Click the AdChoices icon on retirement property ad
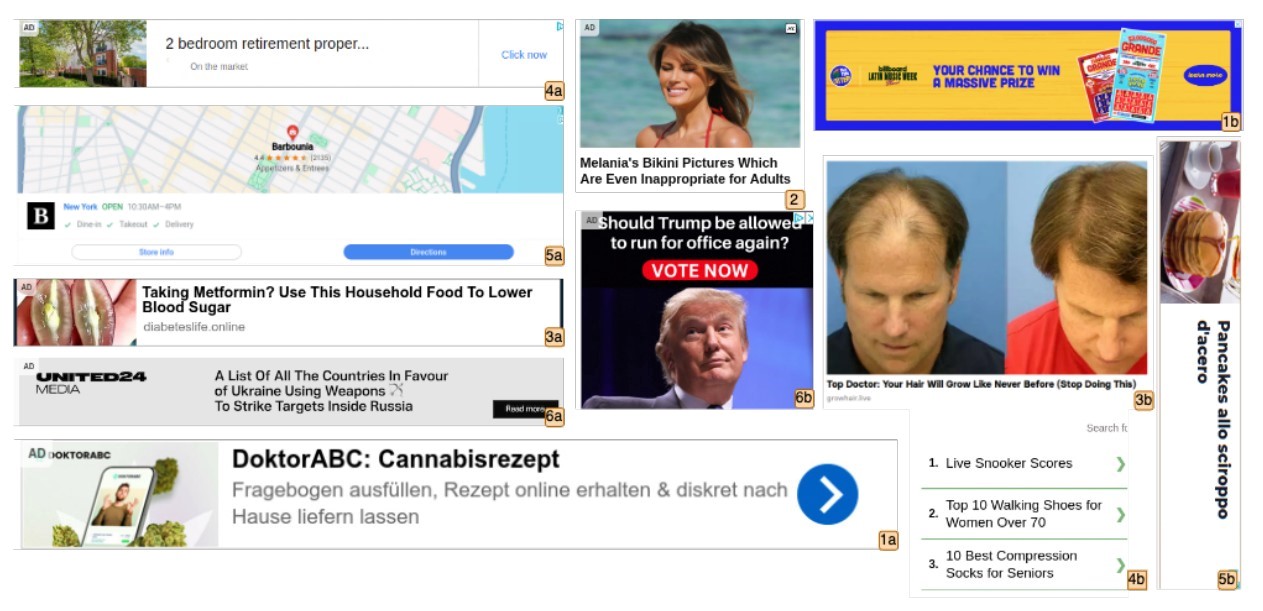The height and width of the screenshot is (611, 1263). [560, 26]
